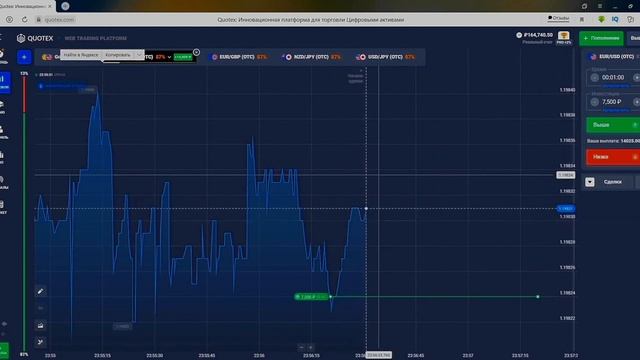Screen dimensions: 640x360
Task: Open the Сделки trades tab
Action: [x=612, y=182]
